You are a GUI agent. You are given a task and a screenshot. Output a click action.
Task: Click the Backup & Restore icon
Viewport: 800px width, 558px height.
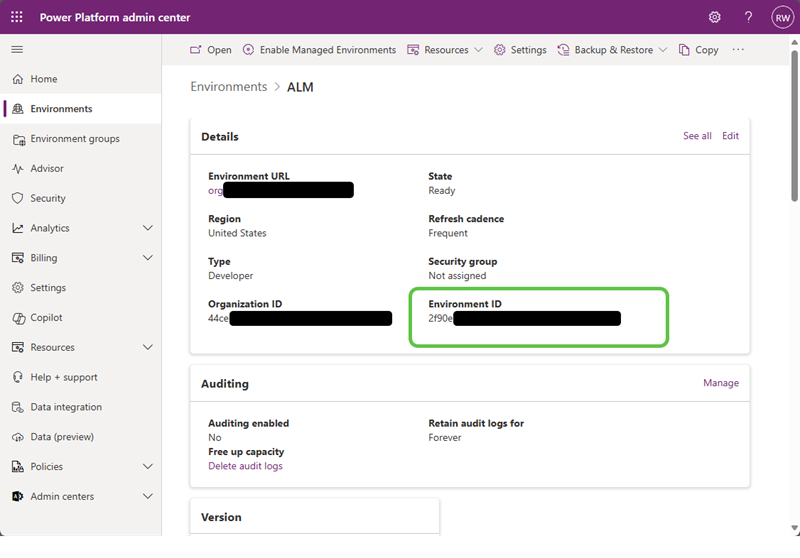(563, 49)
